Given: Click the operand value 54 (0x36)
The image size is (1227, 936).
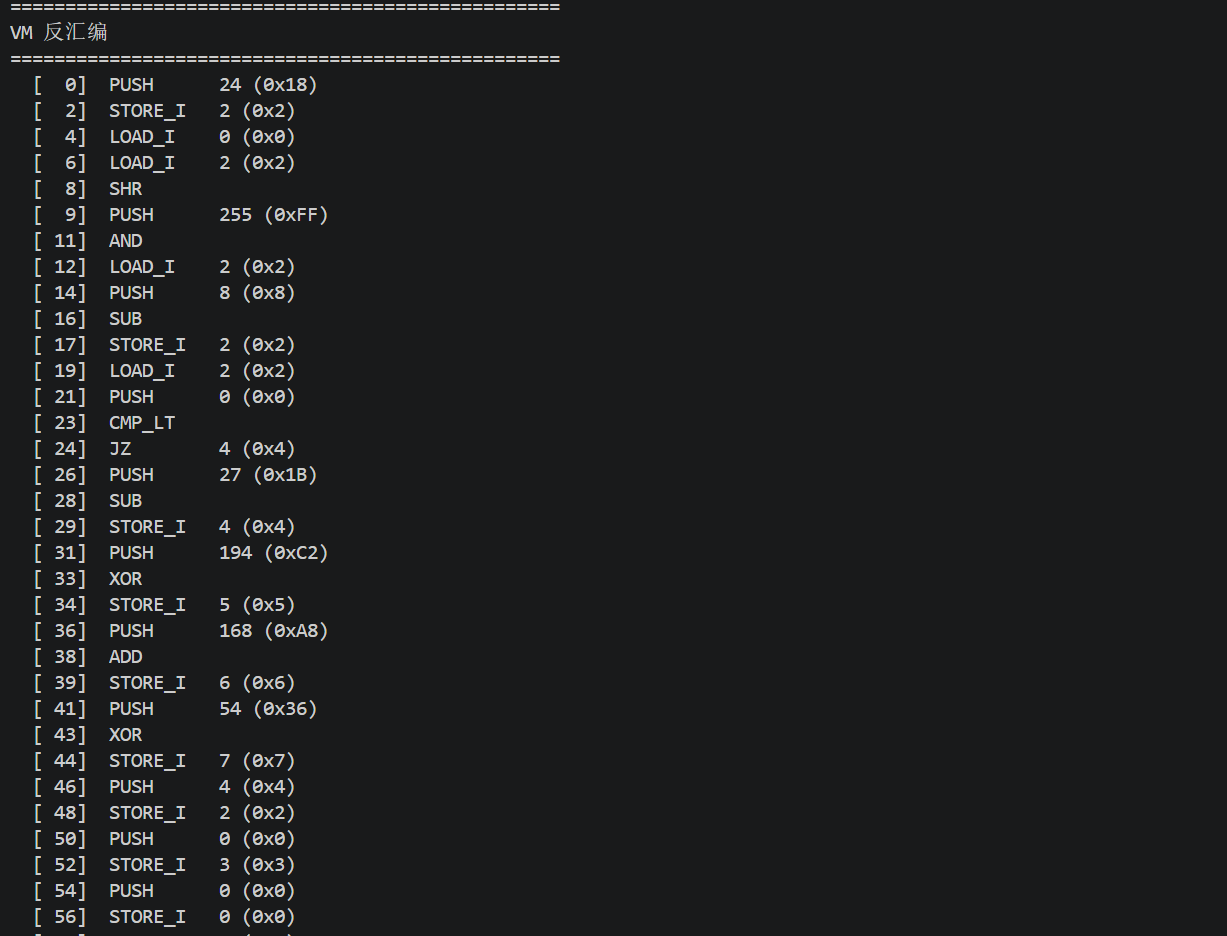Looking at the screenshot, I should click(x=268, y=709).
